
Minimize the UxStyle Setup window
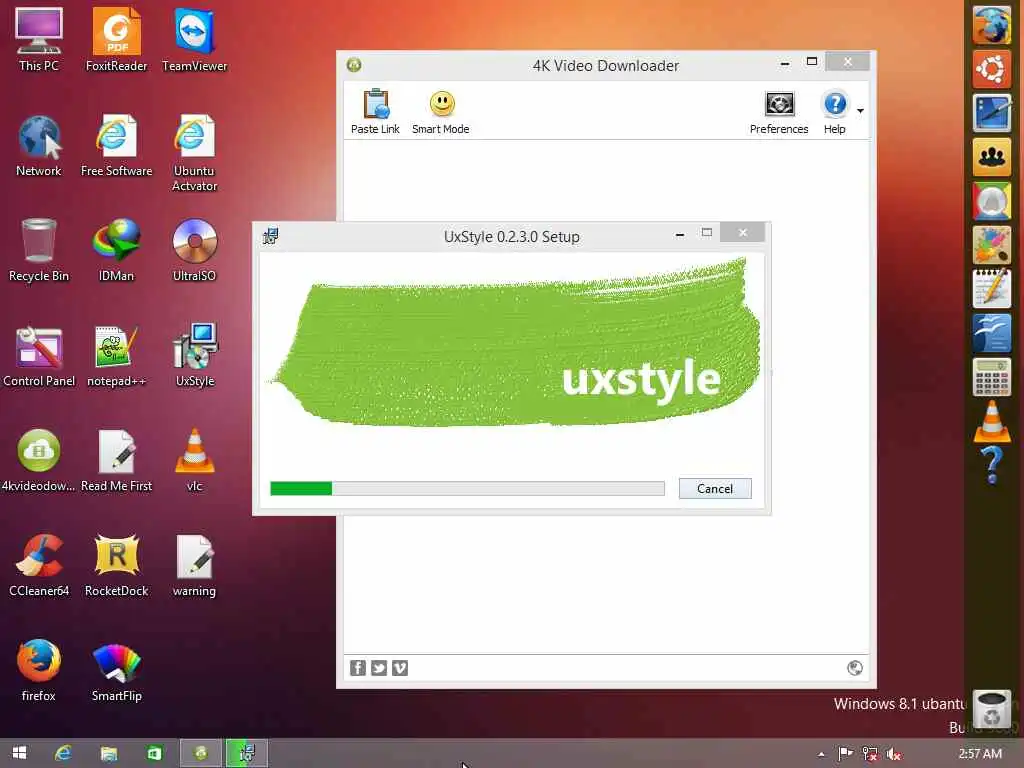tap(680, 233)
